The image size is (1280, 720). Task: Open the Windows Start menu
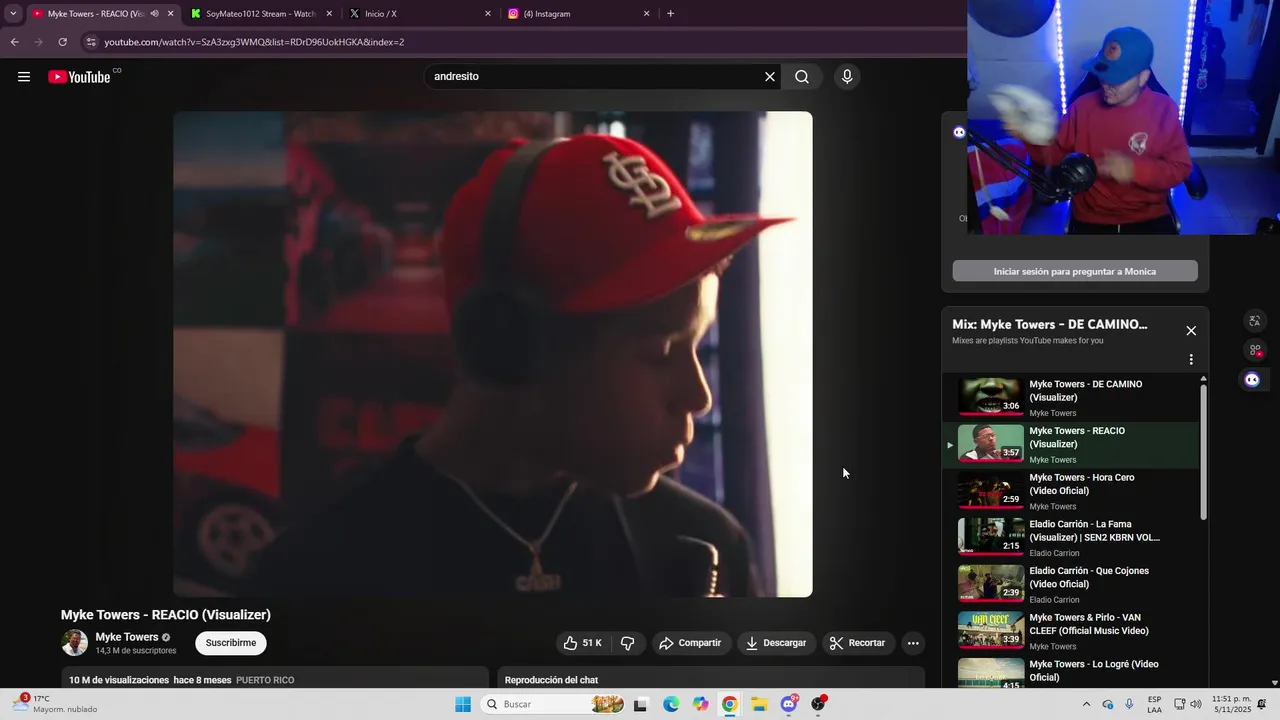(463, 704)
